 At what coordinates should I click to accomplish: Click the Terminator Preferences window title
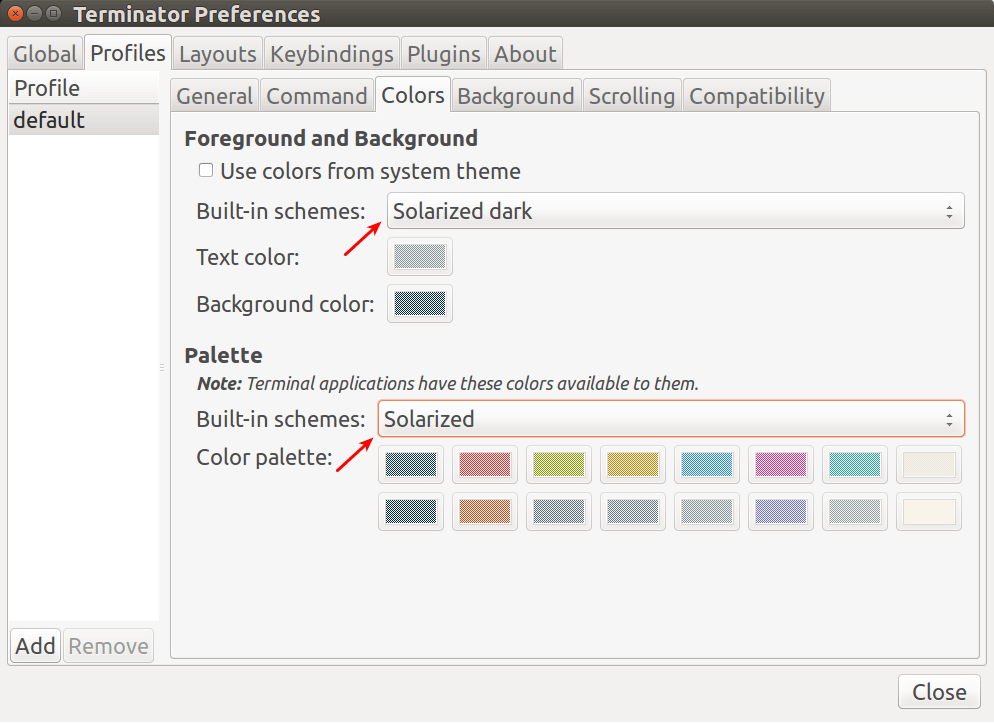tap(197, 14)
